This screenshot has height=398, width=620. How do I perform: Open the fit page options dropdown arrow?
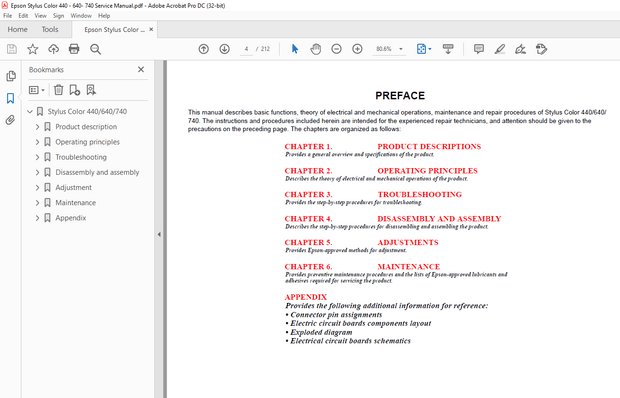430,49
